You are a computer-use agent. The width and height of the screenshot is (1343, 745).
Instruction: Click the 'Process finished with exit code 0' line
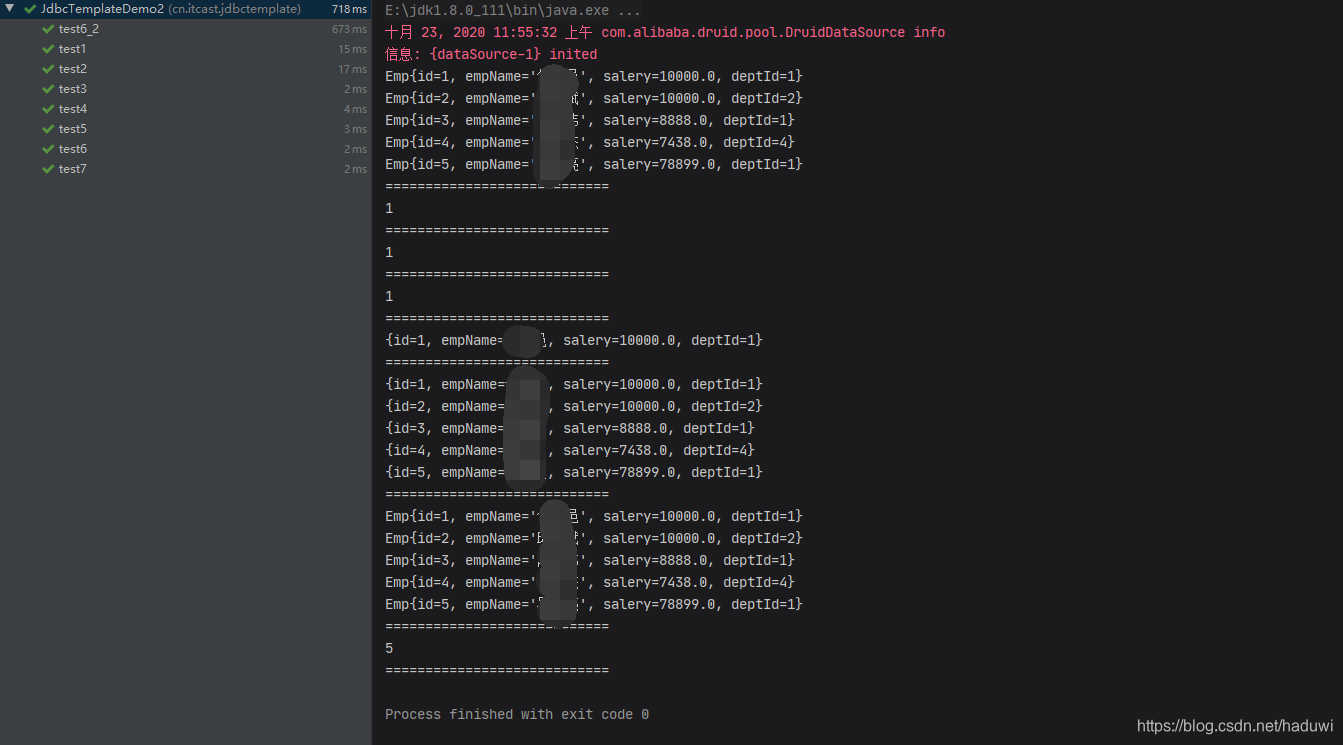click(x=517, y=714)
